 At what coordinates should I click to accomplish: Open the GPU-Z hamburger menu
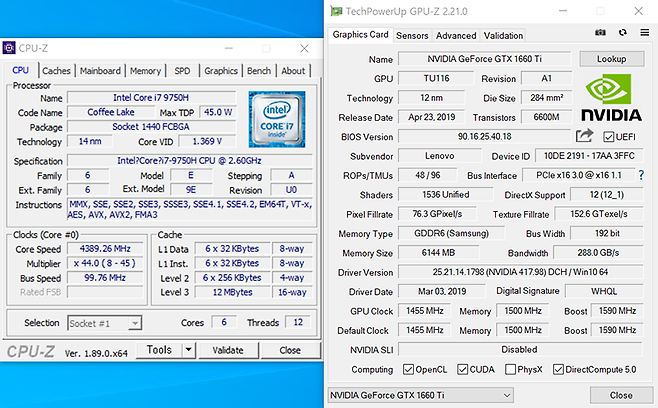(x=645, y=33)
